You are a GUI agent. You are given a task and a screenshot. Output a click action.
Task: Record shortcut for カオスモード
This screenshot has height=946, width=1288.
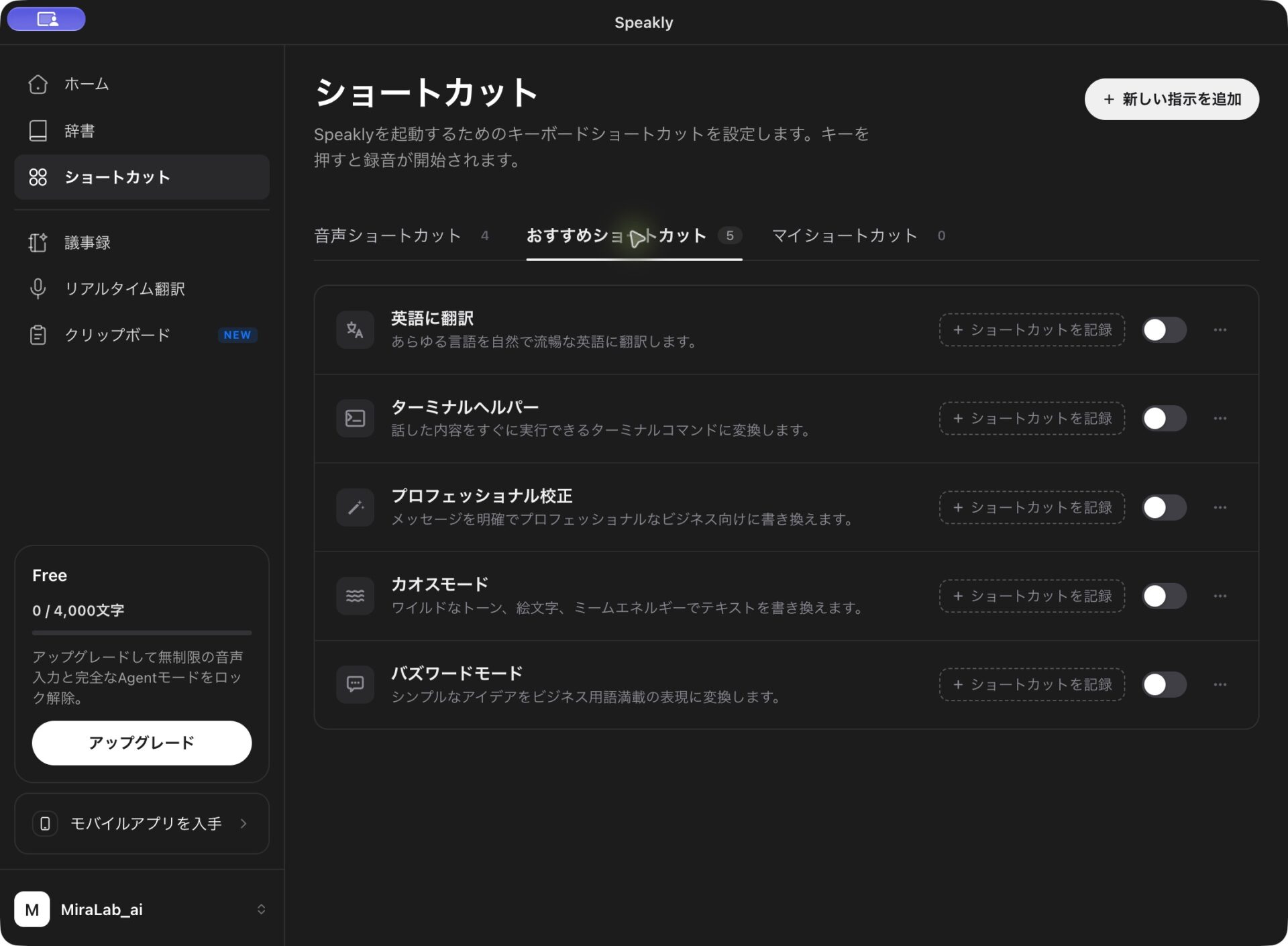point(1032,596)
